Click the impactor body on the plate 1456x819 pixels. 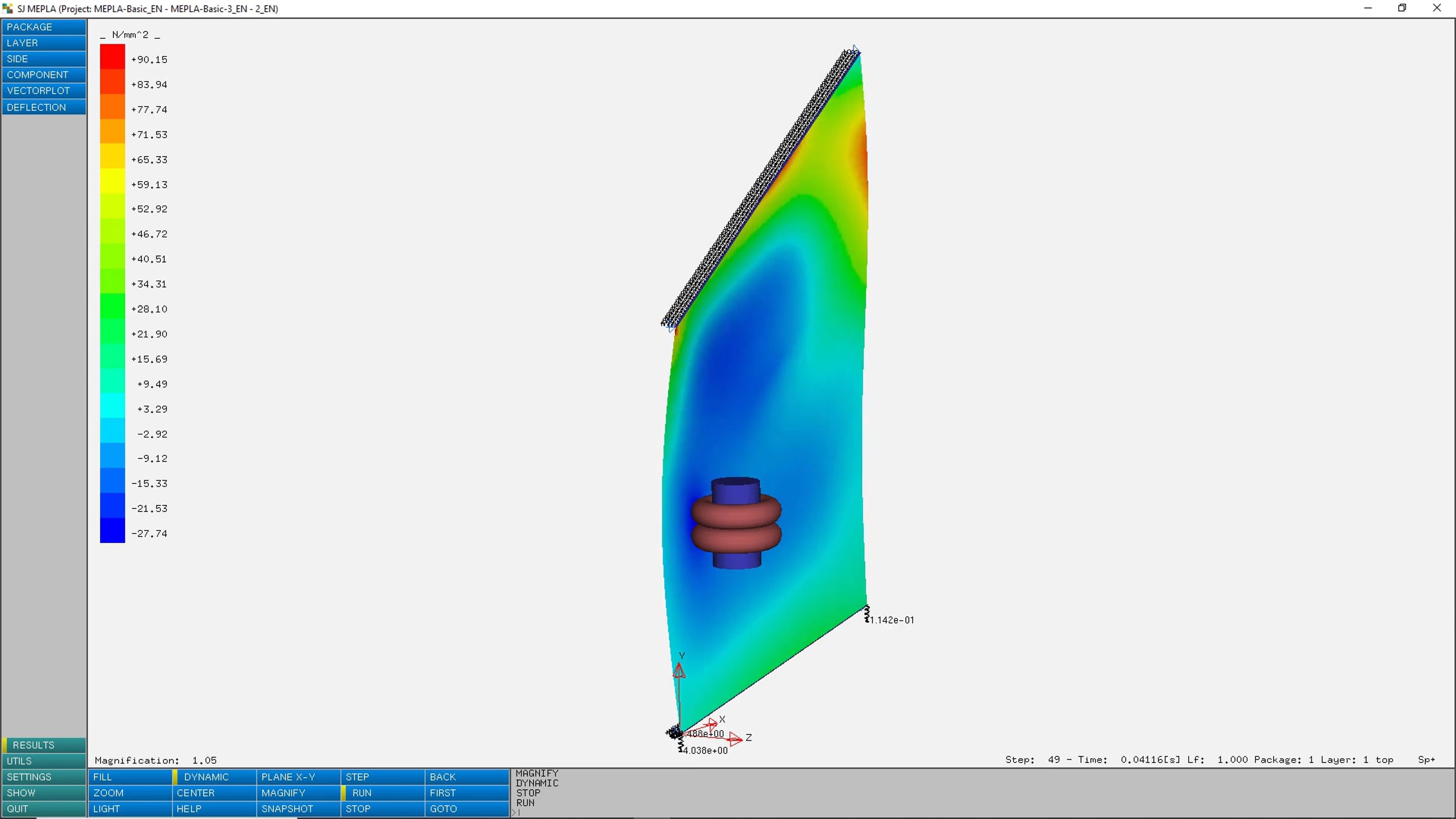tap(736, 523)
